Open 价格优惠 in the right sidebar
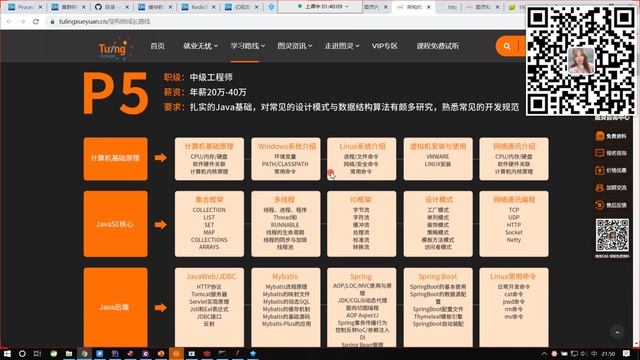 [x=611, y=170]
